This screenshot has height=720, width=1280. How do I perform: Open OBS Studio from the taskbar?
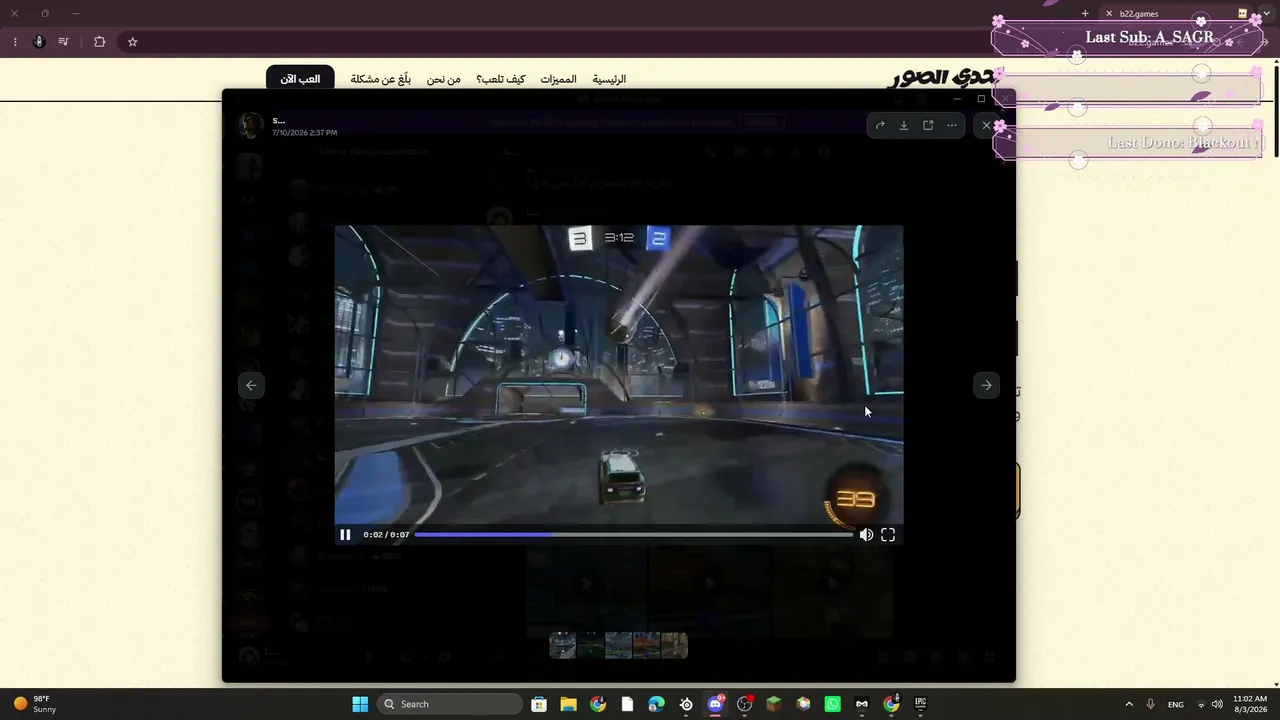744,704
